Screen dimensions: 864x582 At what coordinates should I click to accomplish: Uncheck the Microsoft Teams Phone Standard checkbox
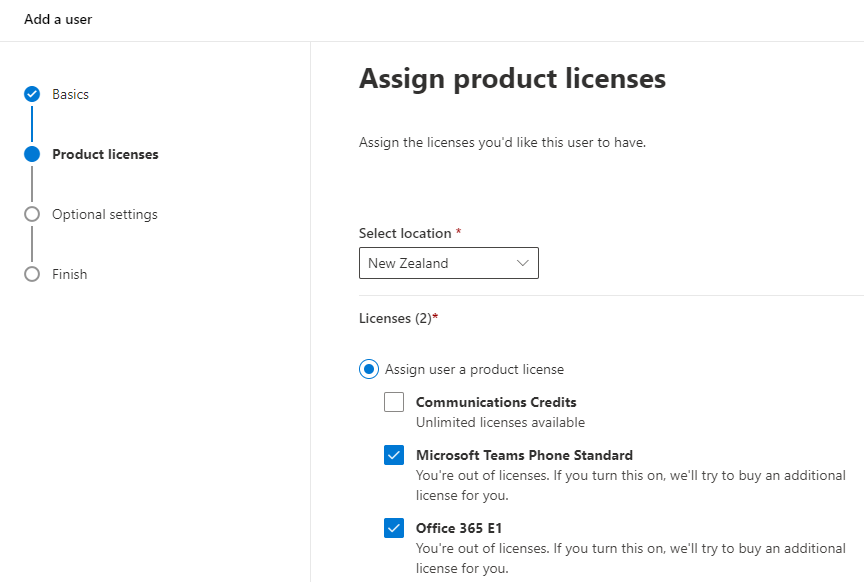(x=394, y=455)
